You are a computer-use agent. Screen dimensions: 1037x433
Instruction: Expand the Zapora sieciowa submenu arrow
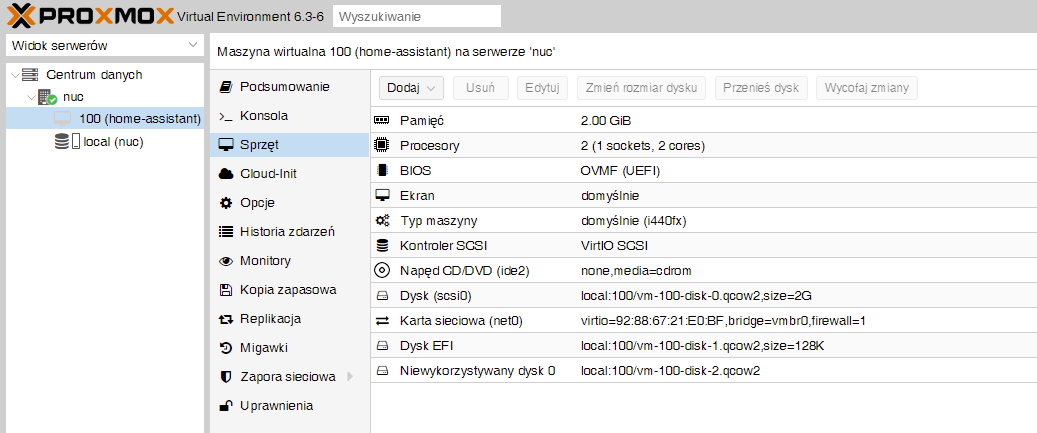coord(350,377)
